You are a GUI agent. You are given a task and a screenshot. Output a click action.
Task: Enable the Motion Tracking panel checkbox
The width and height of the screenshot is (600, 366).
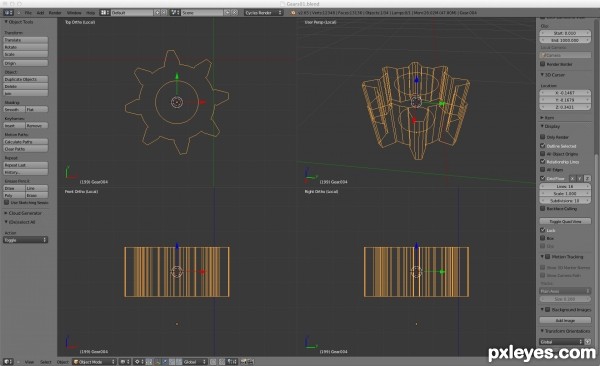point(548,257)
